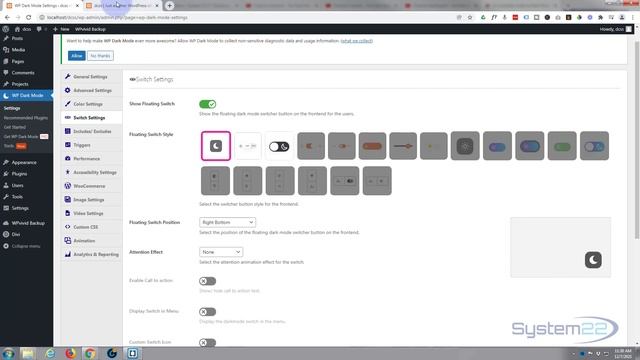Open a new browser tab
Screen dimensions: 640x360
[169, 6]
